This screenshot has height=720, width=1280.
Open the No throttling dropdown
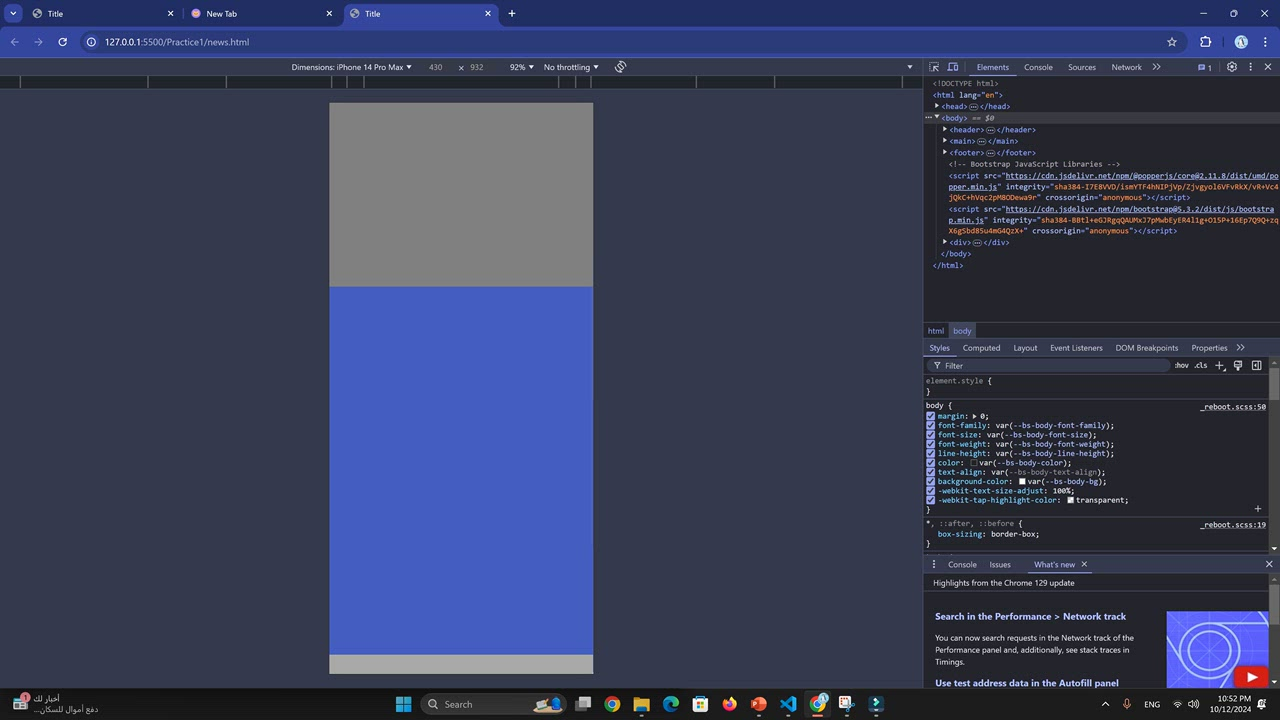[x=571, y=67]
